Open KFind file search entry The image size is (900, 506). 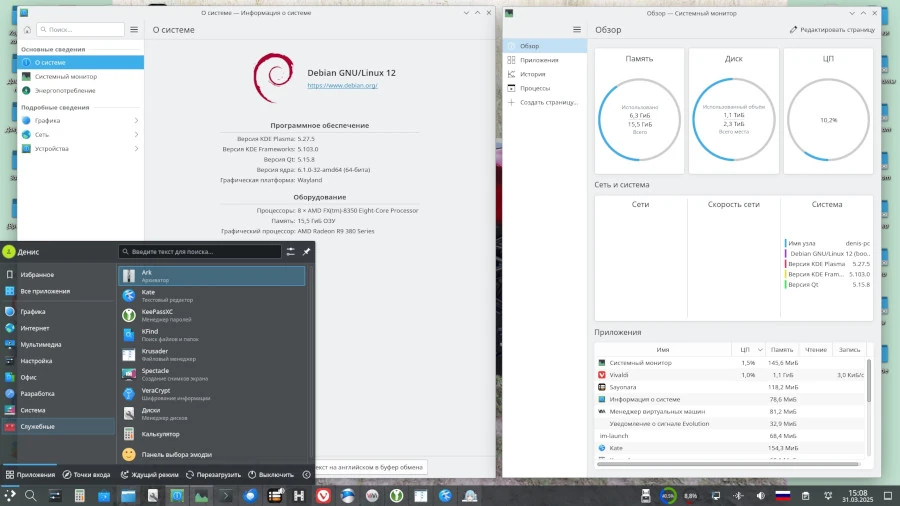(x=211, y=334)
